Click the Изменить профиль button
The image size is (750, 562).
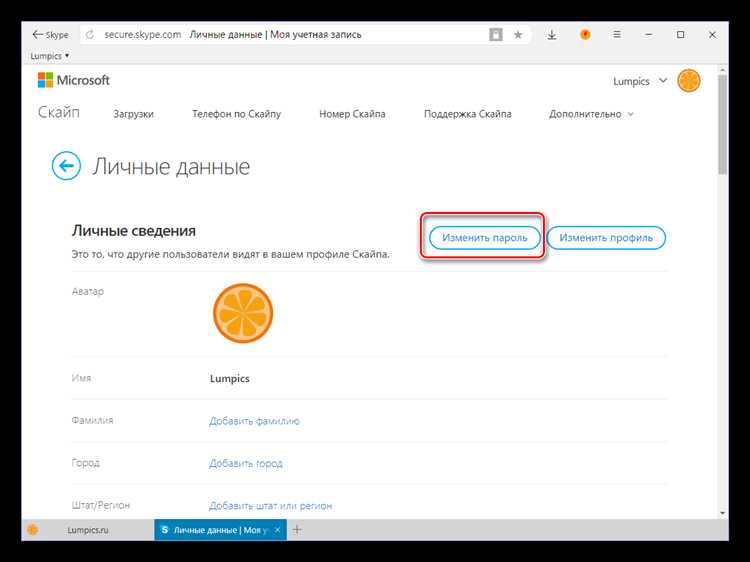(x=606, y=238)
